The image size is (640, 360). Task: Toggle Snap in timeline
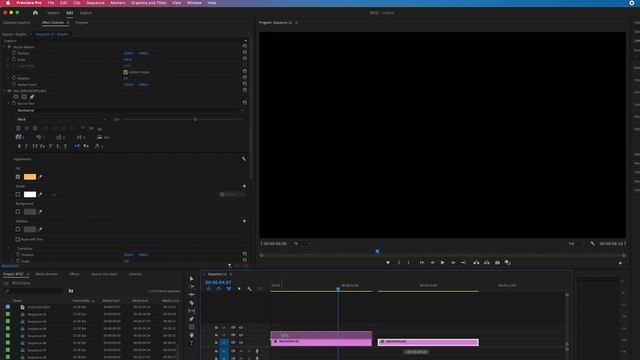point(219,289)
